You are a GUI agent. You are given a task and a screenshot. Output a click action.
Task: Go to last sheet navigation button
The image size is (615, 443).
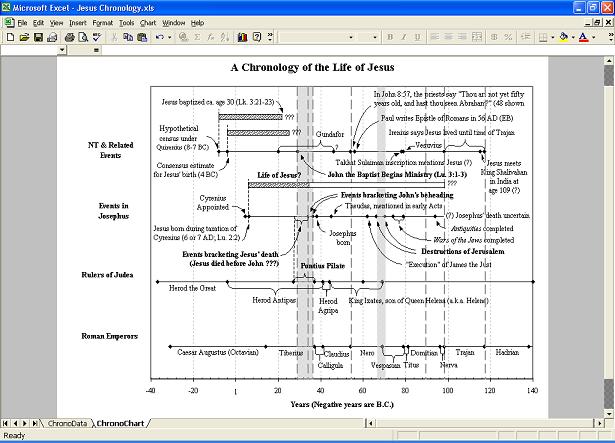coord(35,423)
